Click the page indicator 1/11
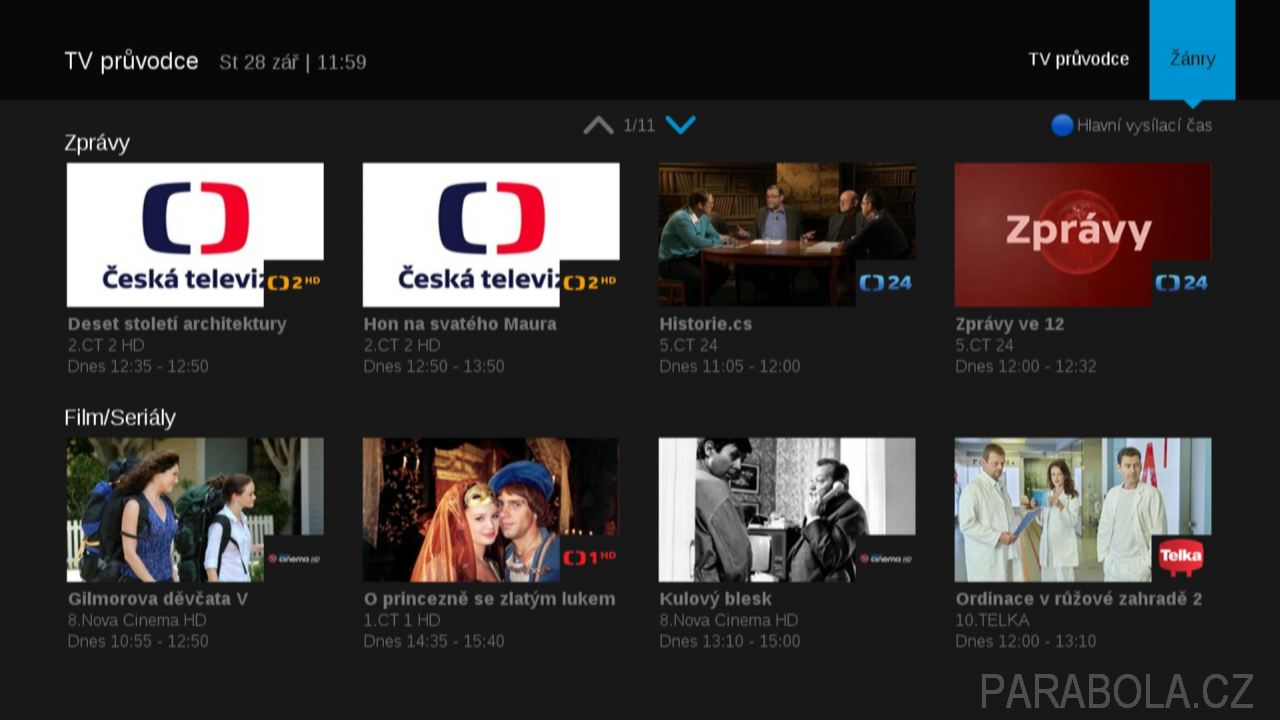Screen dimensions: 1280x720 click(x=639, y=125)
